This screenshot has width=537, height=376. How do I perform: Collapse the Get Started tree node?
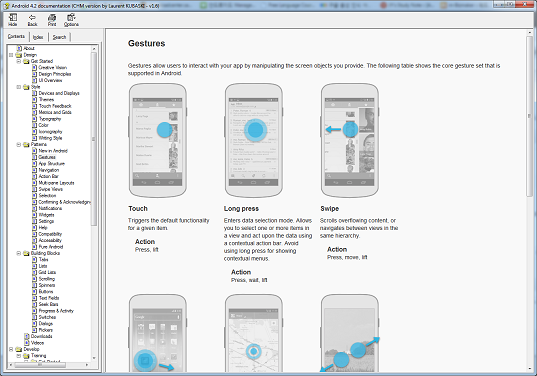tap(18, 61)
